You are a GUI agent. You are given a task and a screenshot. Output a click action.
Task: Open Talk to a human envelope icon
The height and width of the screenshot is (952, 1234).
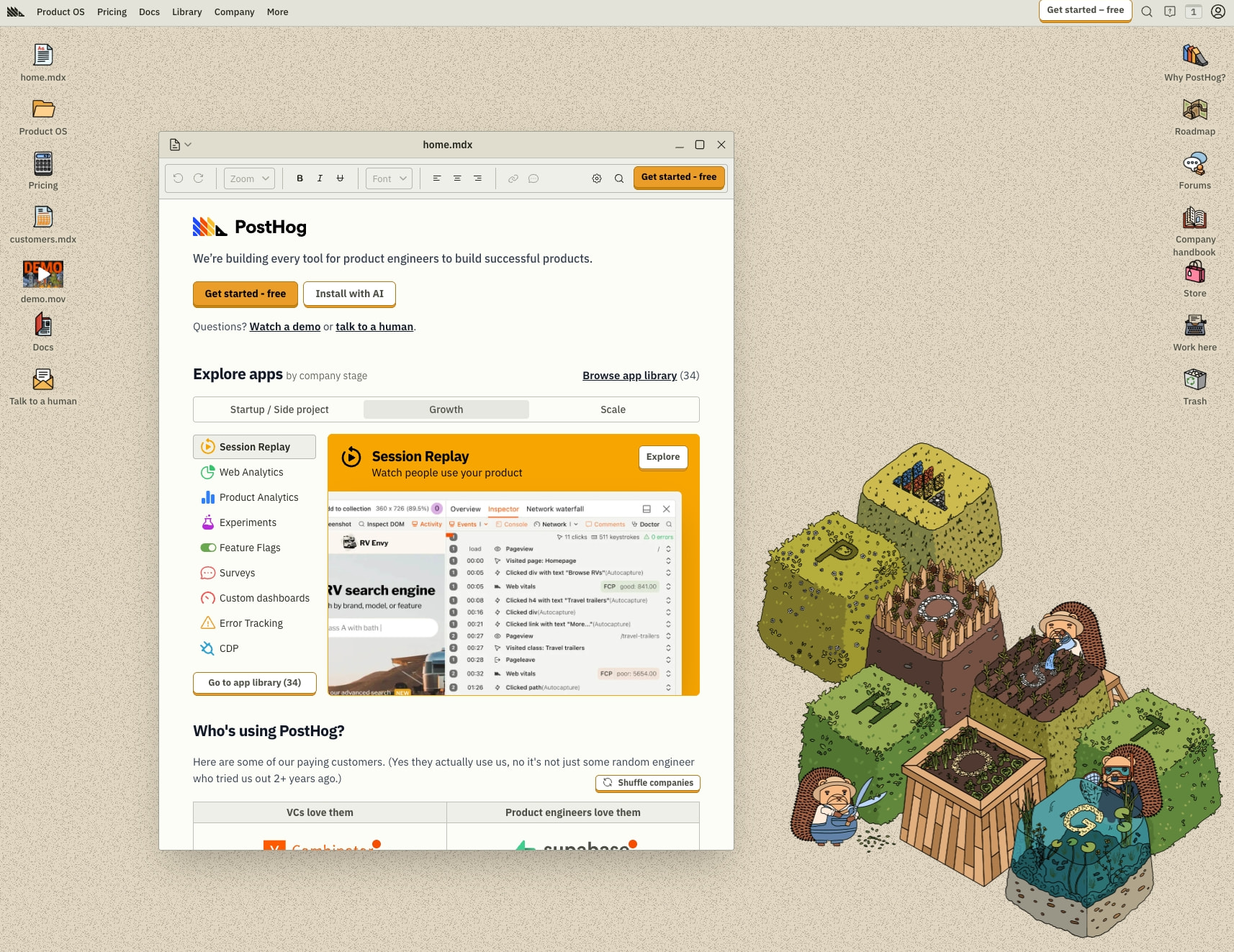click(43, 379)
